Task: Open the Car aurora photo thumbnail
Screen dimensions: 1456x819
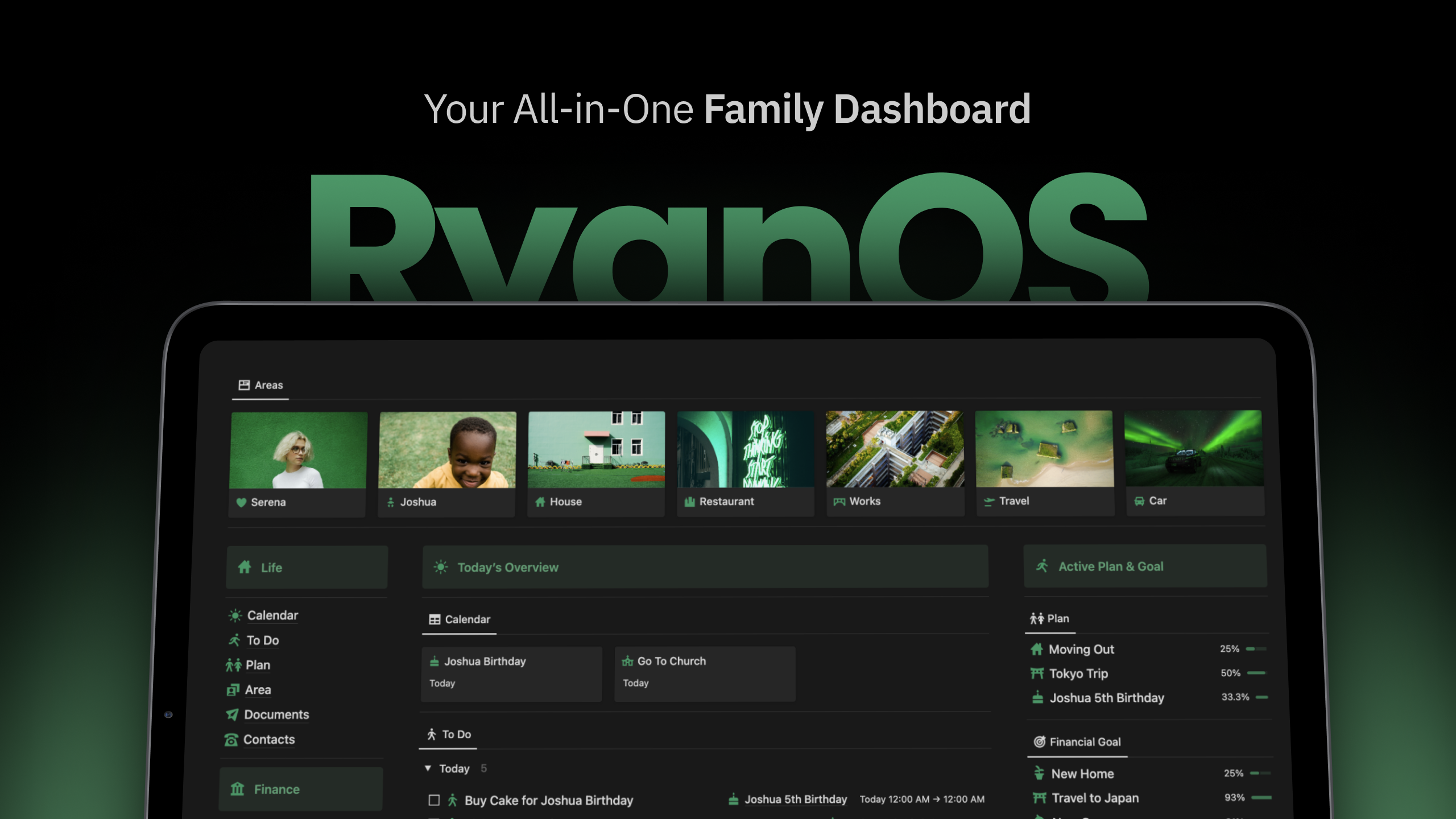Action: [1194, 448]
